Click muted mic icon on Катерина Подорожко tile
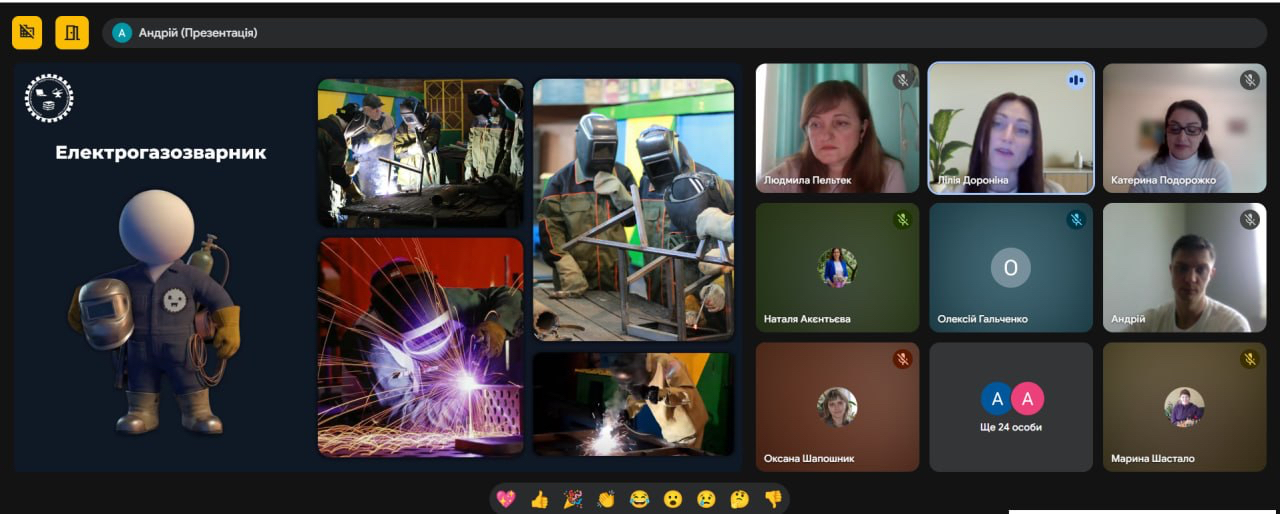 point(1249,80)
